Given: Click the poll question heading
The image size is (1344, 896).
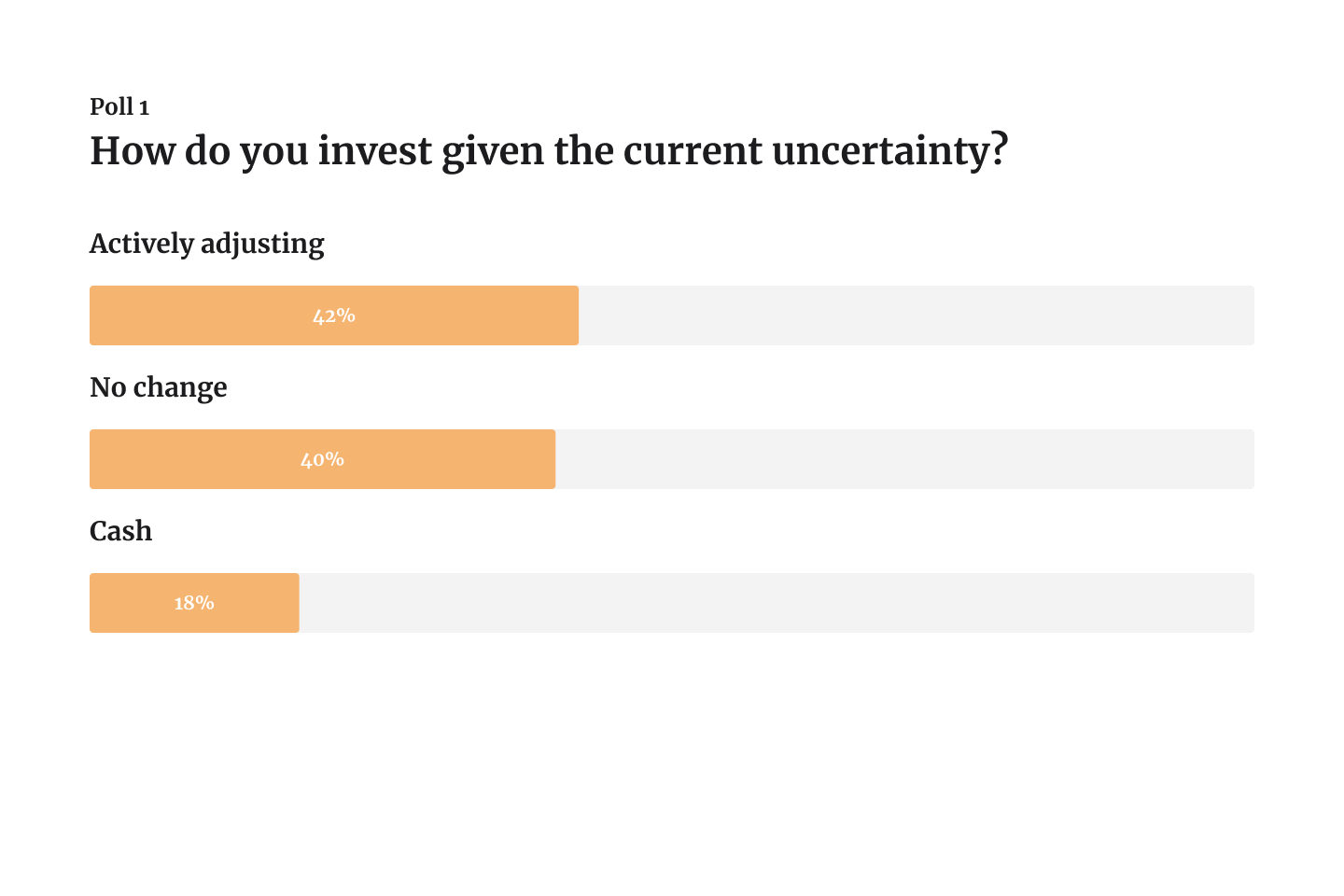Looking at the screenshot, I should (549, 151).
